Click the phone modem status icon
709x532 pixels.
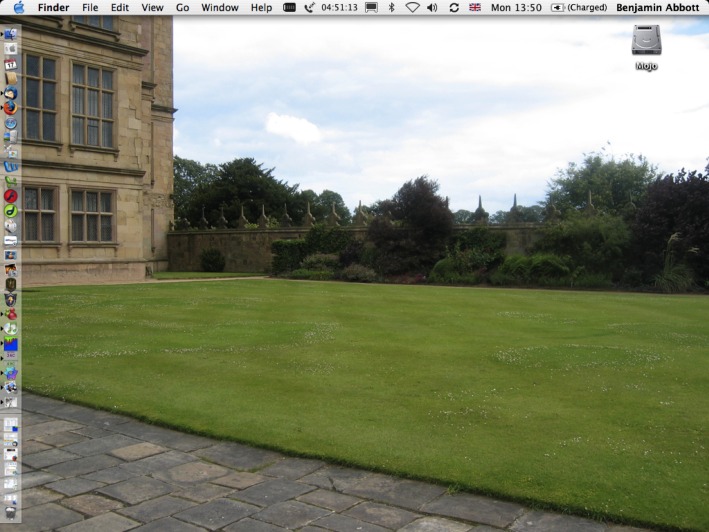pos(310,7)
